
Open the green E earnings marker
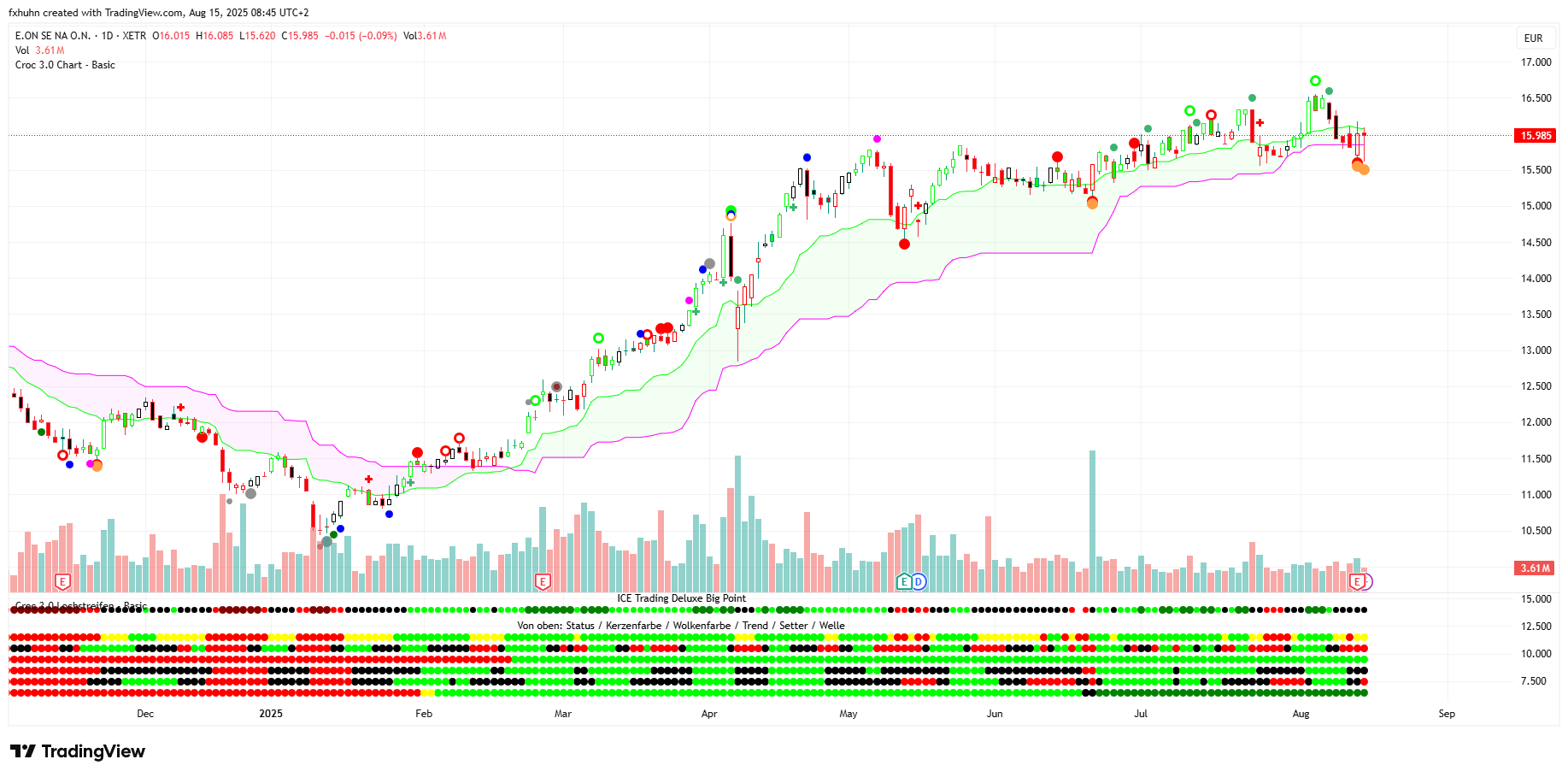click(x=904, y=582)
